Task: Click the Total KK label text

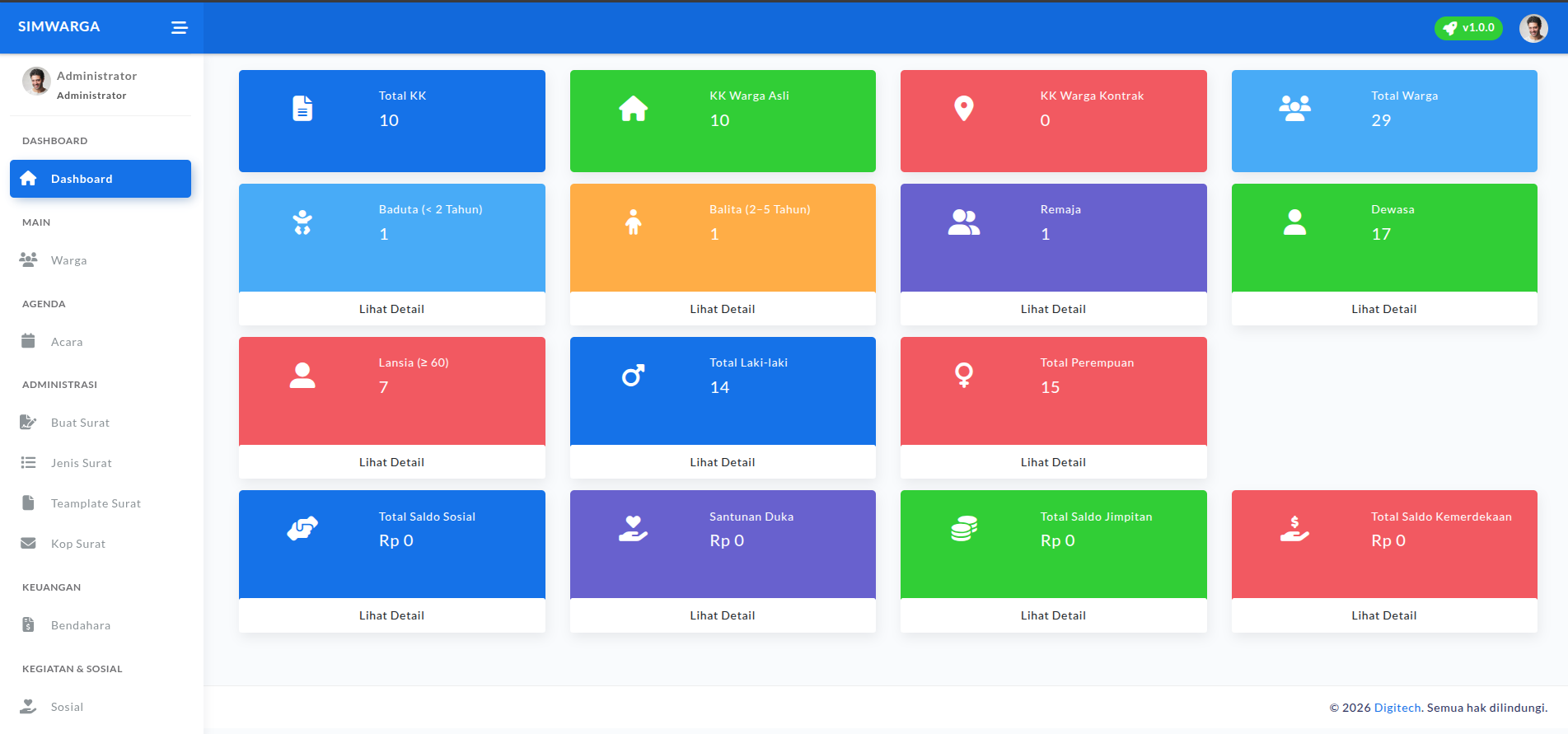Action: 403,96
